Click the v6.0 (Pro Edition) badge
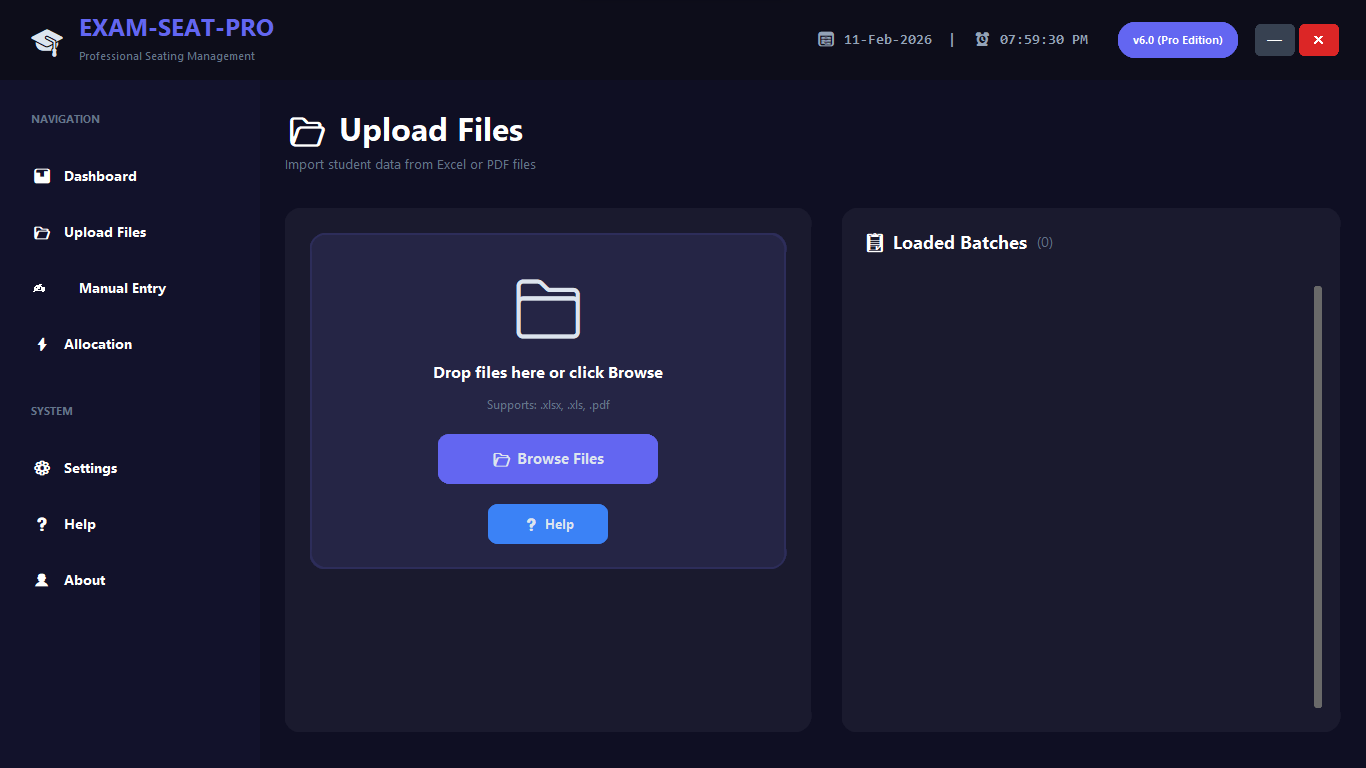1366x768 pixels. tap(1177, 40)
